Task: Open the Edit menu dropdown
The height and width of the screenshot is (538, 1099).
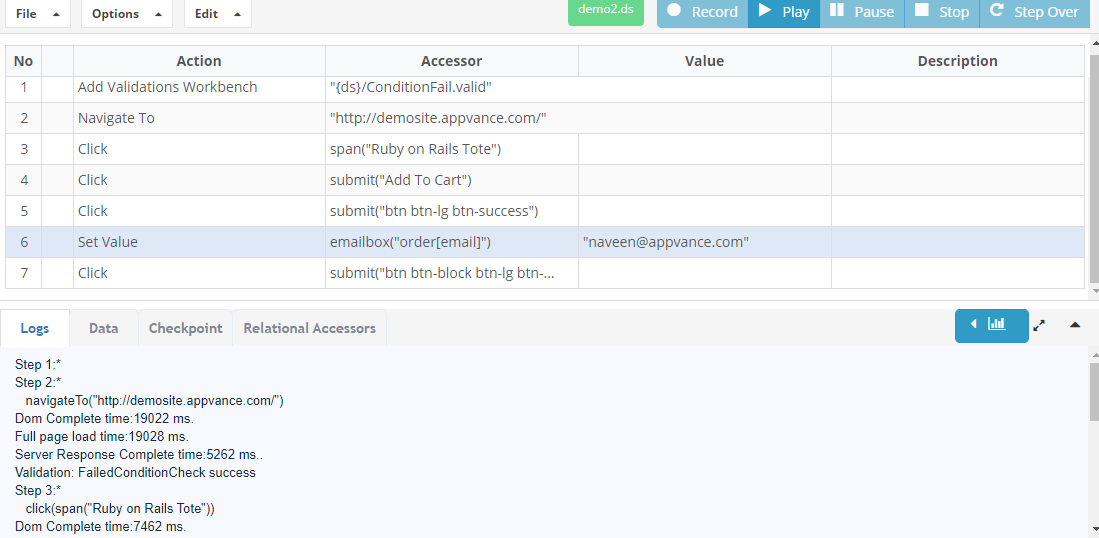Action: [218, 13]
